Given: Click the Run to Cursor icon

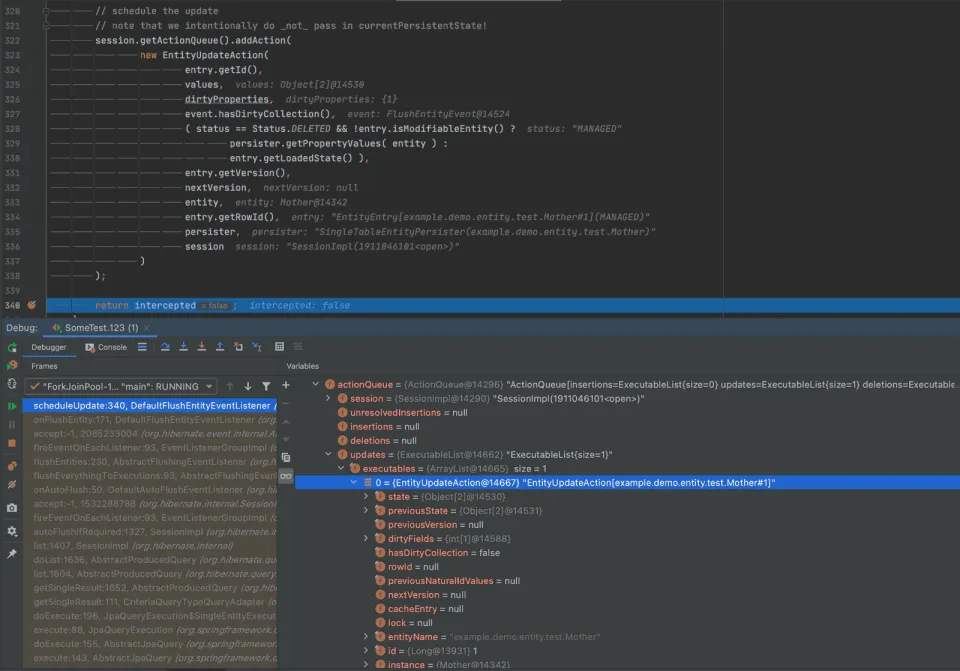Looking at the screenshot, I should tap(257, 347).
